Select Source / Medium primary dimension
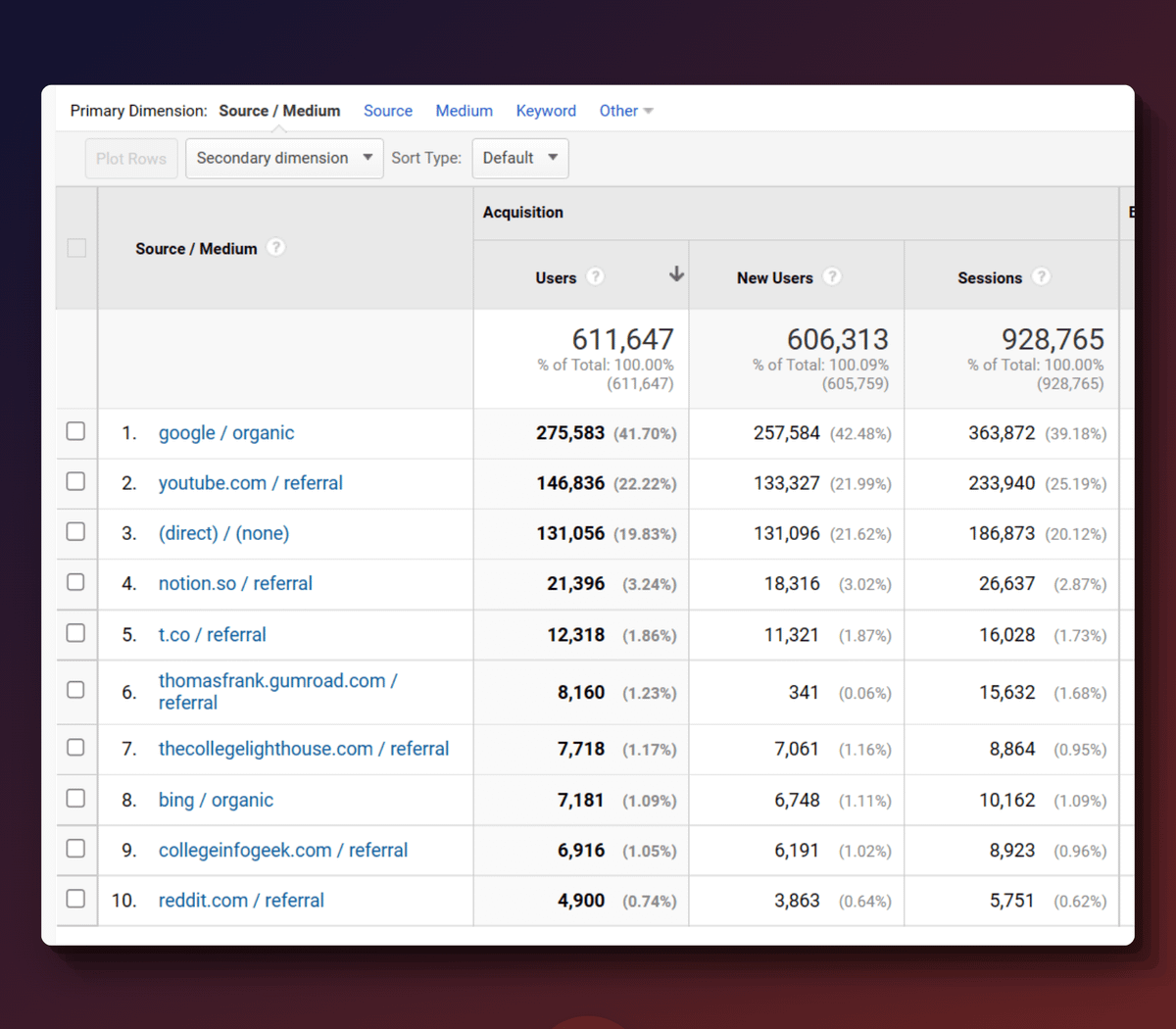 279,111
